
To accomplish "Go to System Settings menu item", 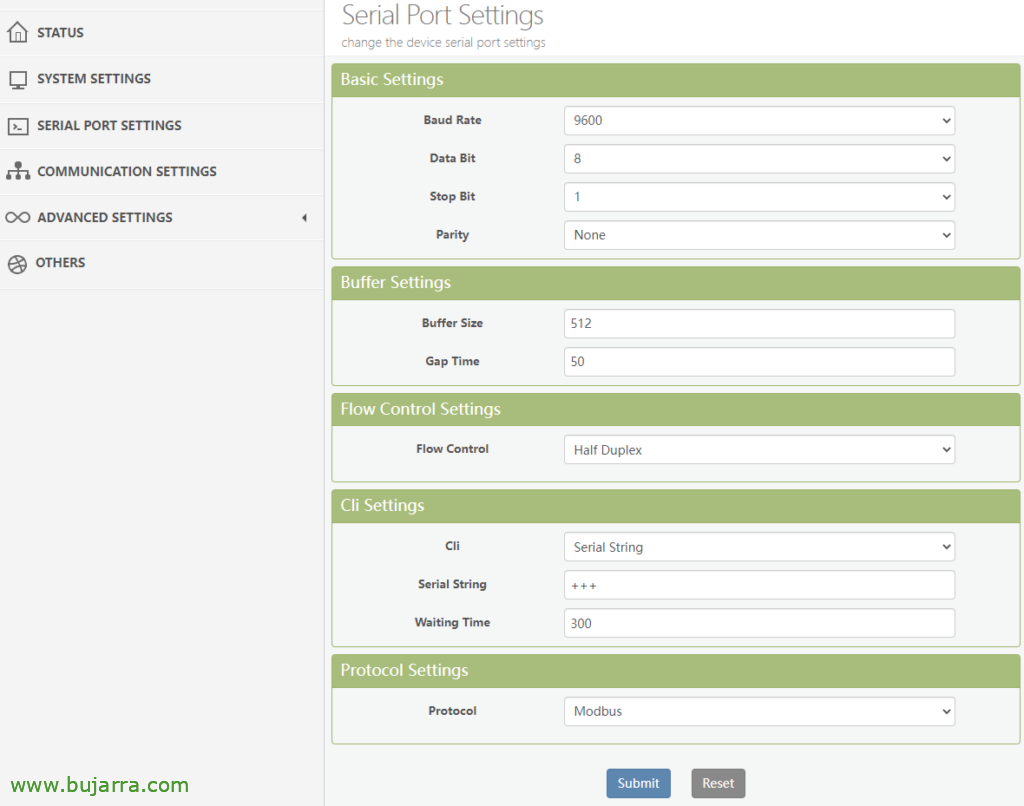I will [94, 79].
